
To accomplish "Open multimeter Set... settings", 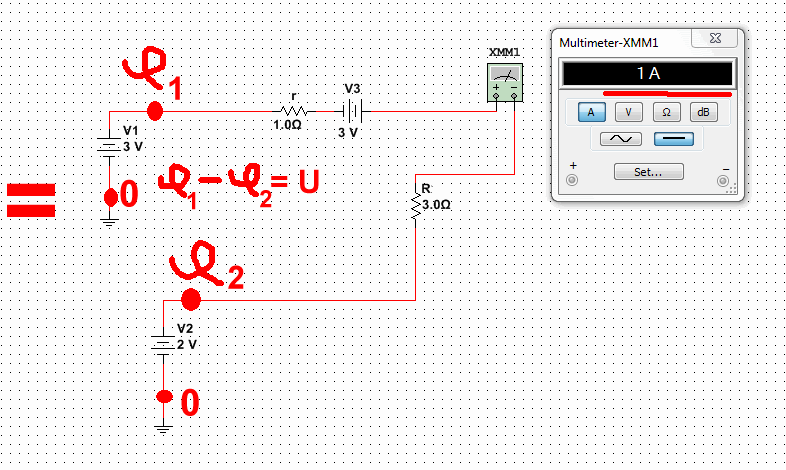I will coord(648,171).
